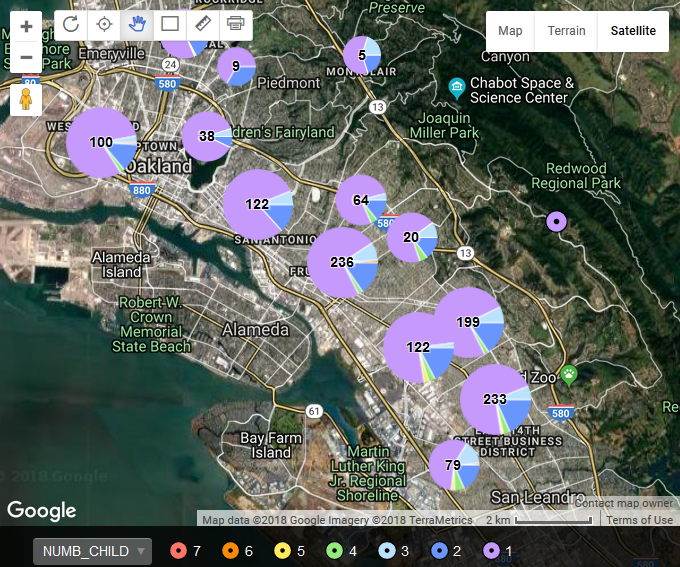Toggle legend category 7 red swatch
The height and width of the screenshot is (567, 680).
(178, 551)
